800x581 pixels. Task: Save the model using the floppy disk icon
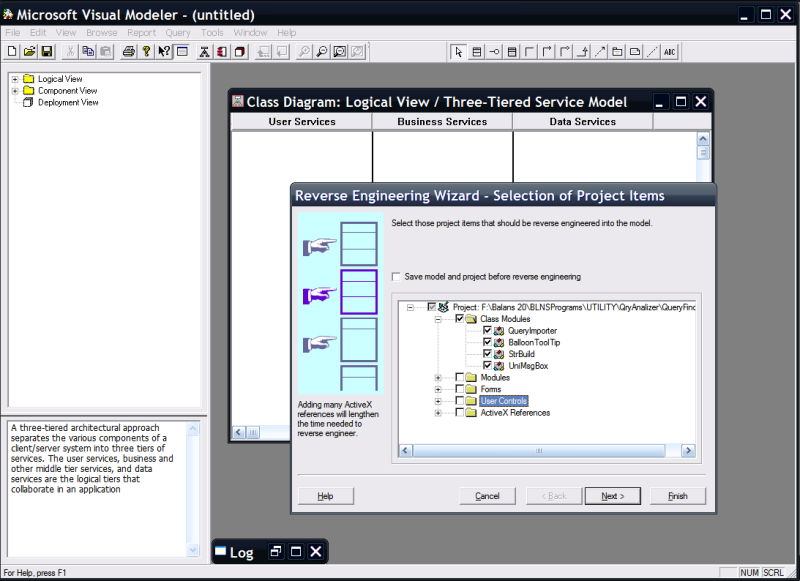click(x=47, y=52)
